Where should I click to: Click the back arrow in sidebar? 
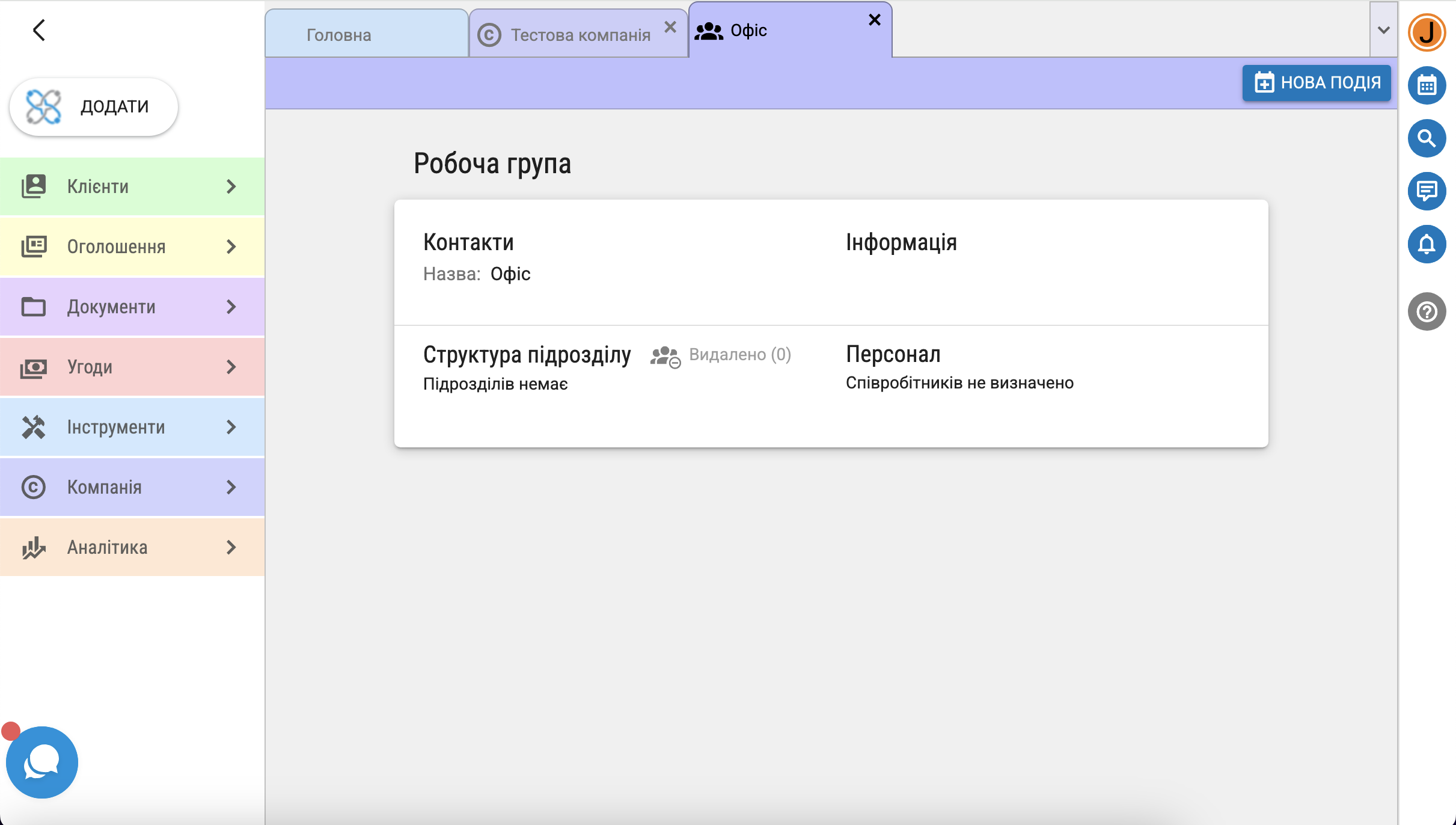(x=39, y=30)
